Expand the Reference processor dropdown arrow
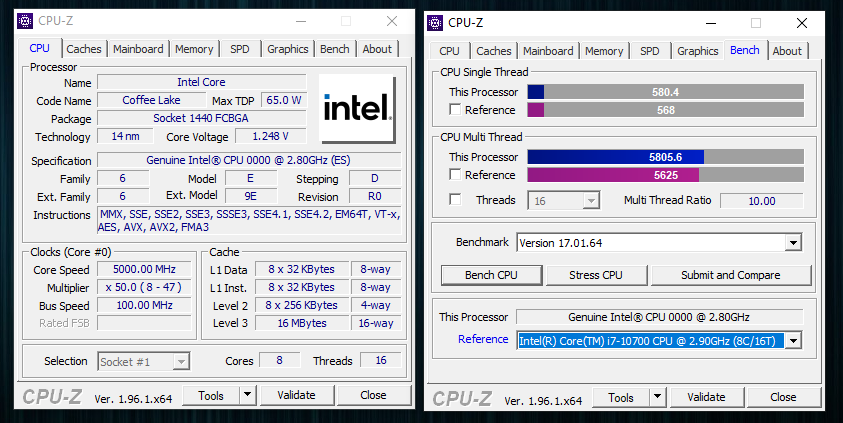This screenshot has height=423, width=843. (x=793, y=340)
